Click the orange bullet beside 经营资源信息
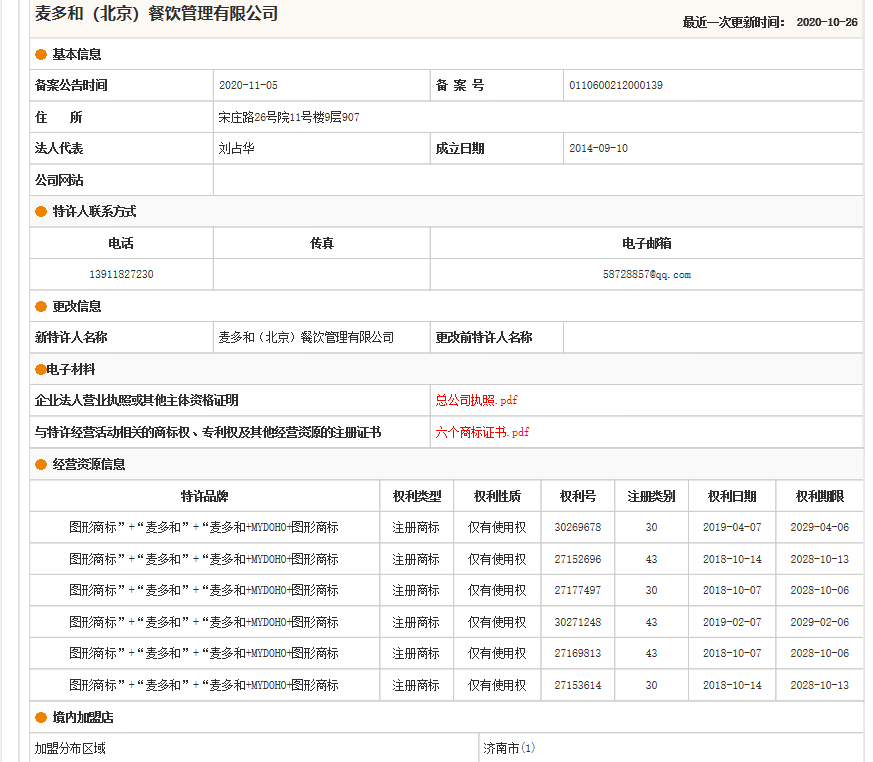 pos(41,465)
